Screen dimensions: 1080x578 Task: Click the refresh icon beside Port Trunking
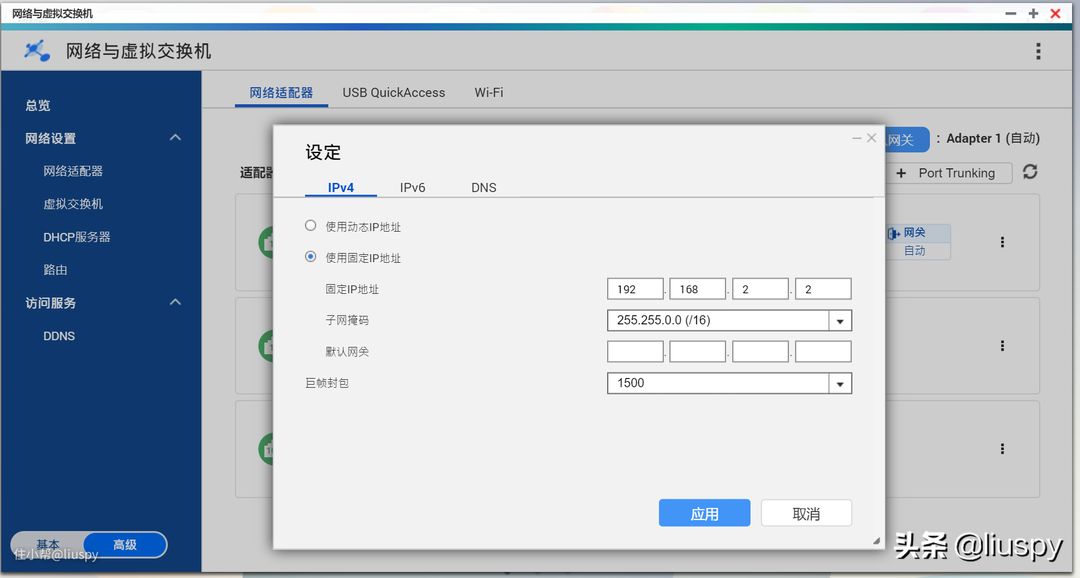[x=1030, y=172]
